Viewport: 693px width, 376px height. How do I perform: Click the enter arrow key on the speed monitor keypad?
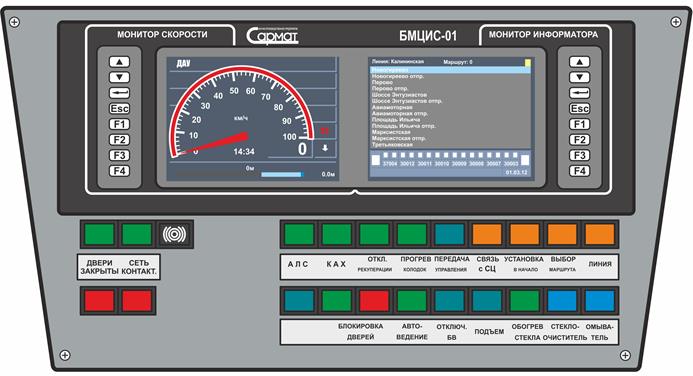(119, 93)
